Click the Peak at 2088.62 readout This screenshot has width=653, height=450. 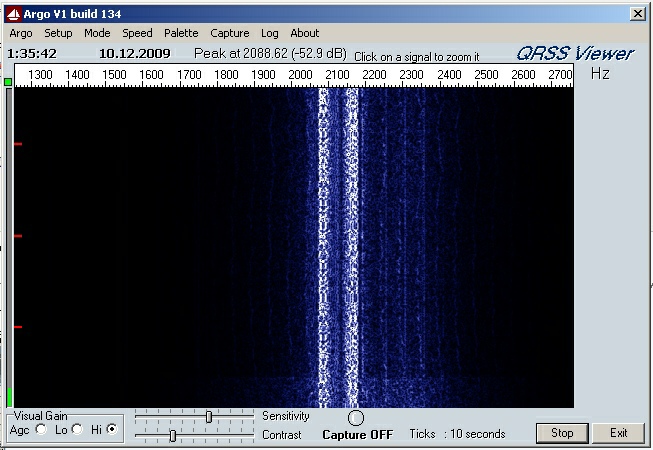(x=270, y=54)
